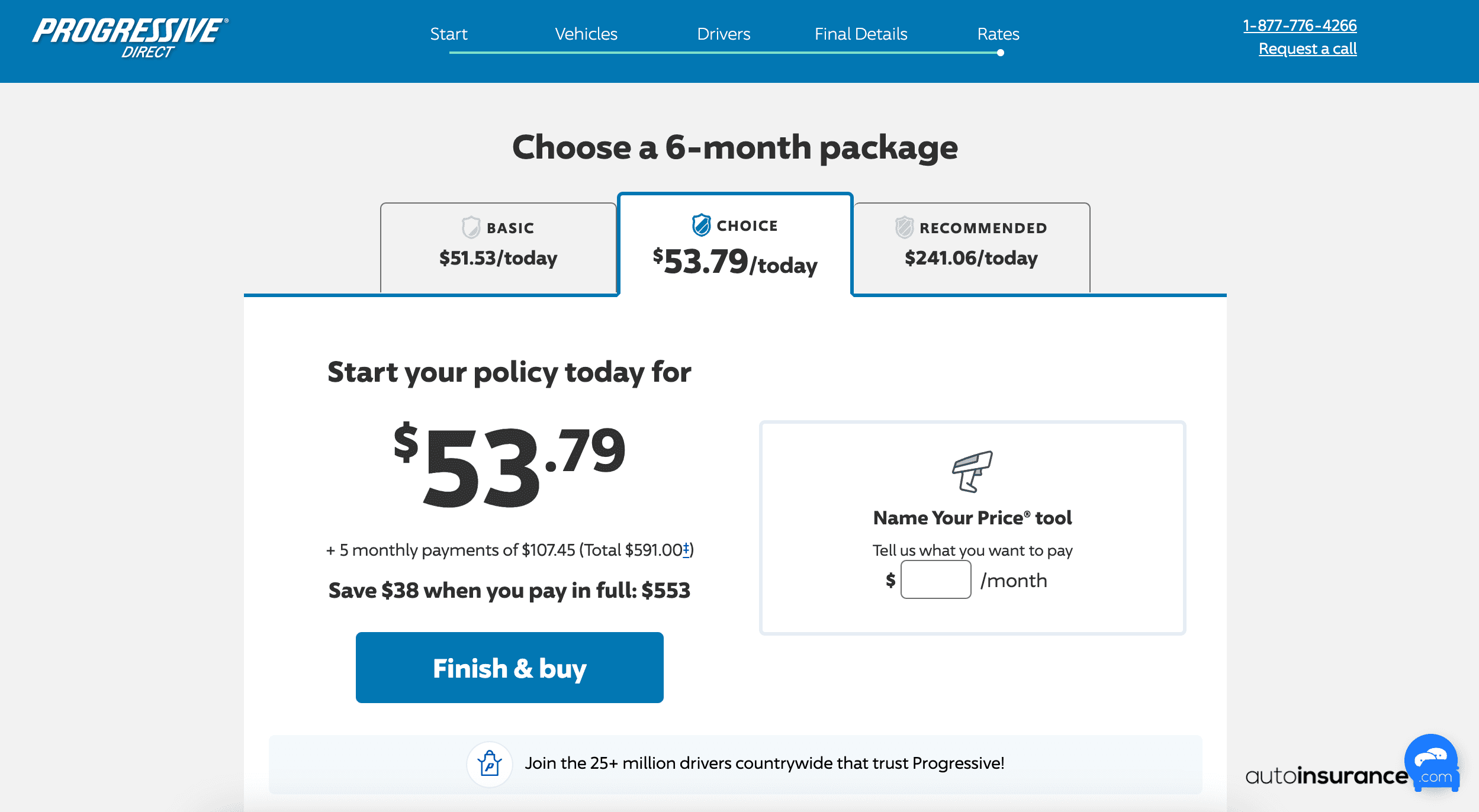This screenshot has height=812, width=1479.
Task: Open the chat bubble widget
Action: (1430, 760)
